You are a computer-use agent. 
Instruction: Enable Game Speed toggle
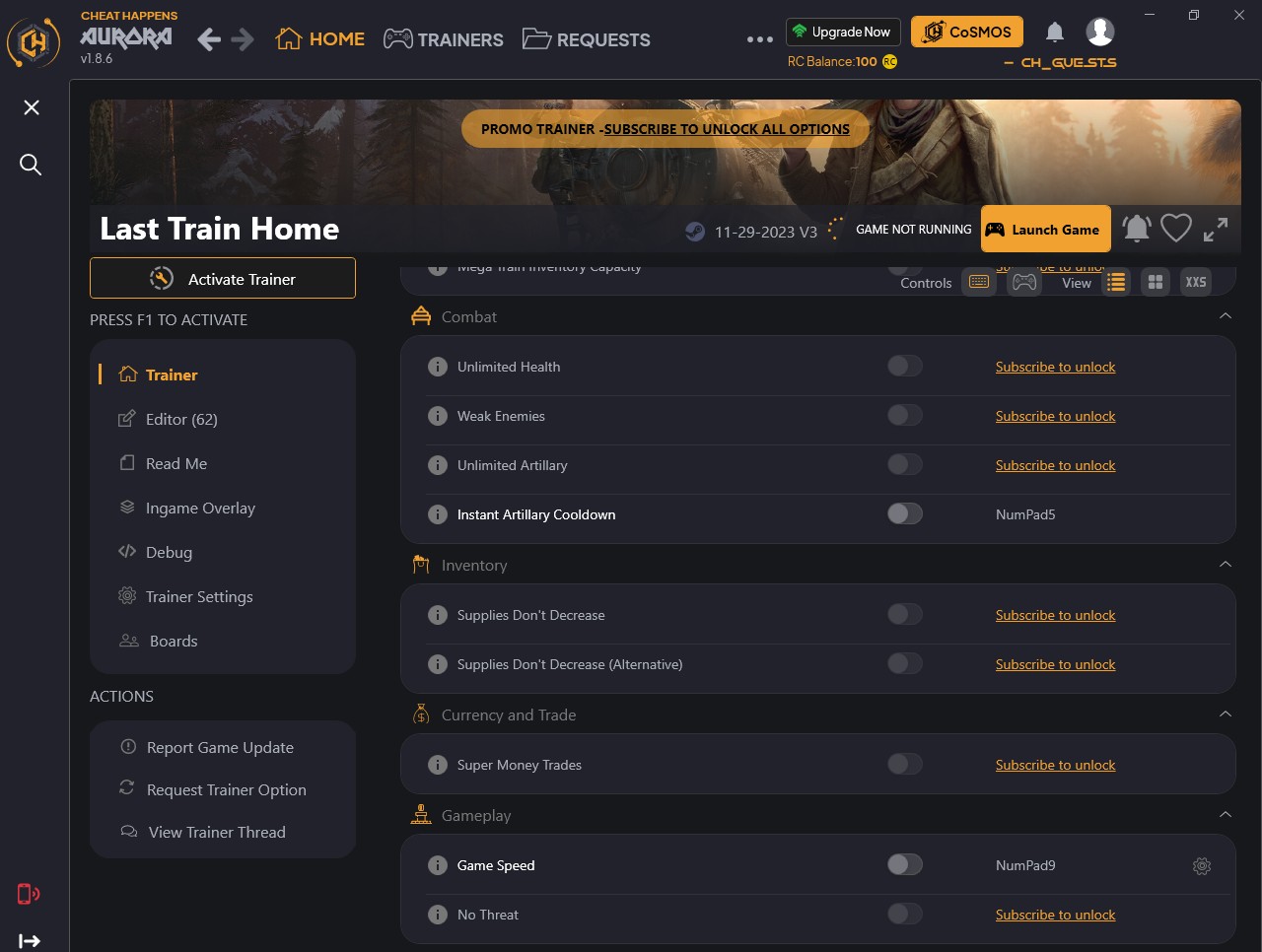[x=905, y=864]
